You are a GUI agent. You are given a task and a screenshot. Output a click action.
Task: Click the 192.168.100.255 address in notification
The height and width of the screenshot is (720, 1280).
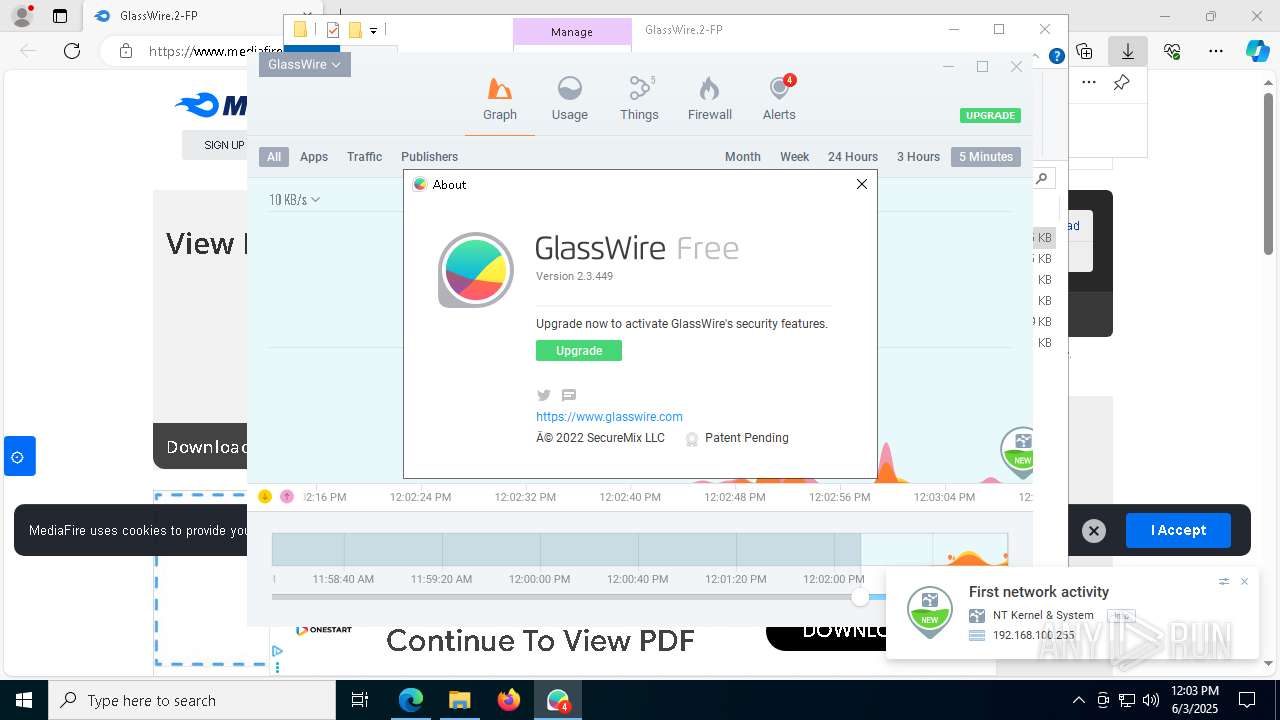click(1033, 635)
